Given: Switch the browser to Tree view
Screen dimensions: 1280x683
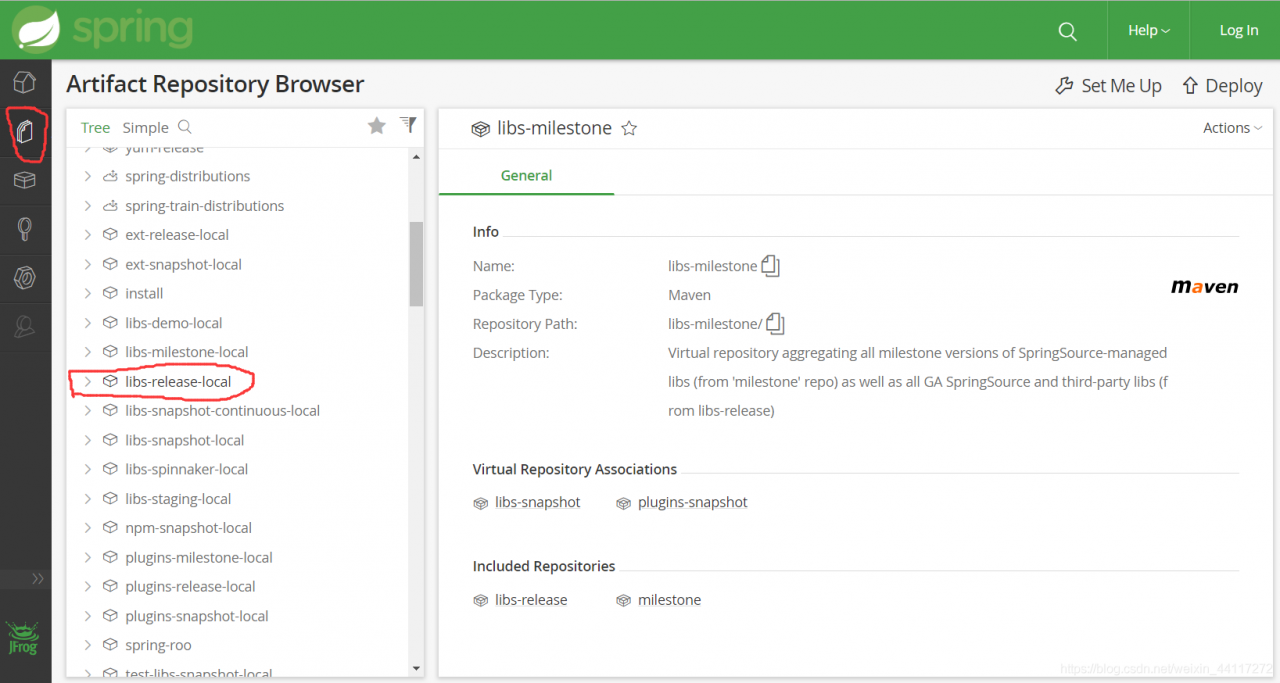Looking at the screenshot, I should point(95,127).
